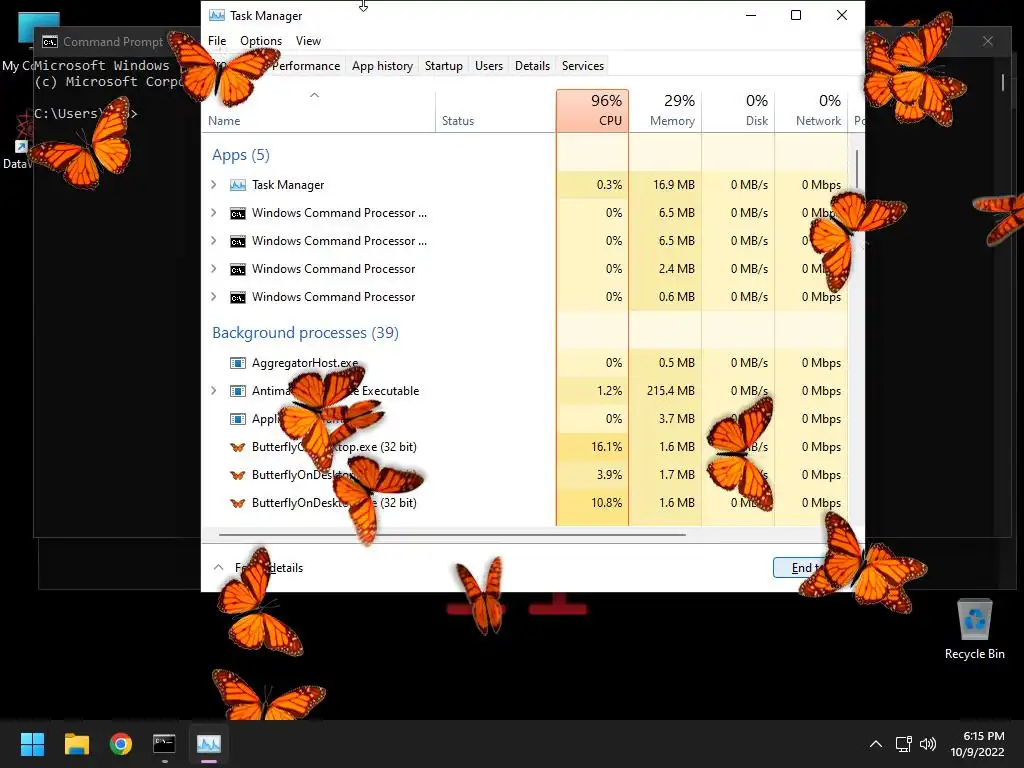
Task: Click the Task Manager app icon in Apps list
Action: pos(238,185)
